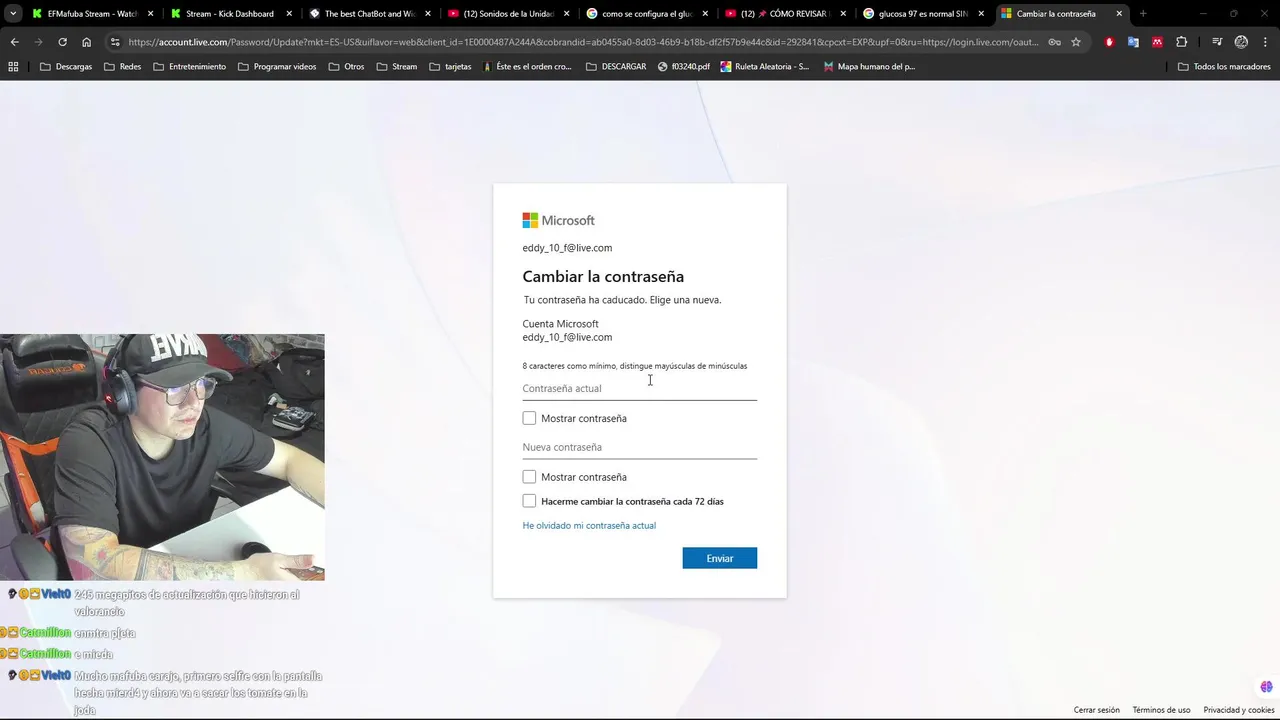Open the red hand ad blocker extension
The width and height of the screenshot is (1280, 720).
[x=1109, y=42]
